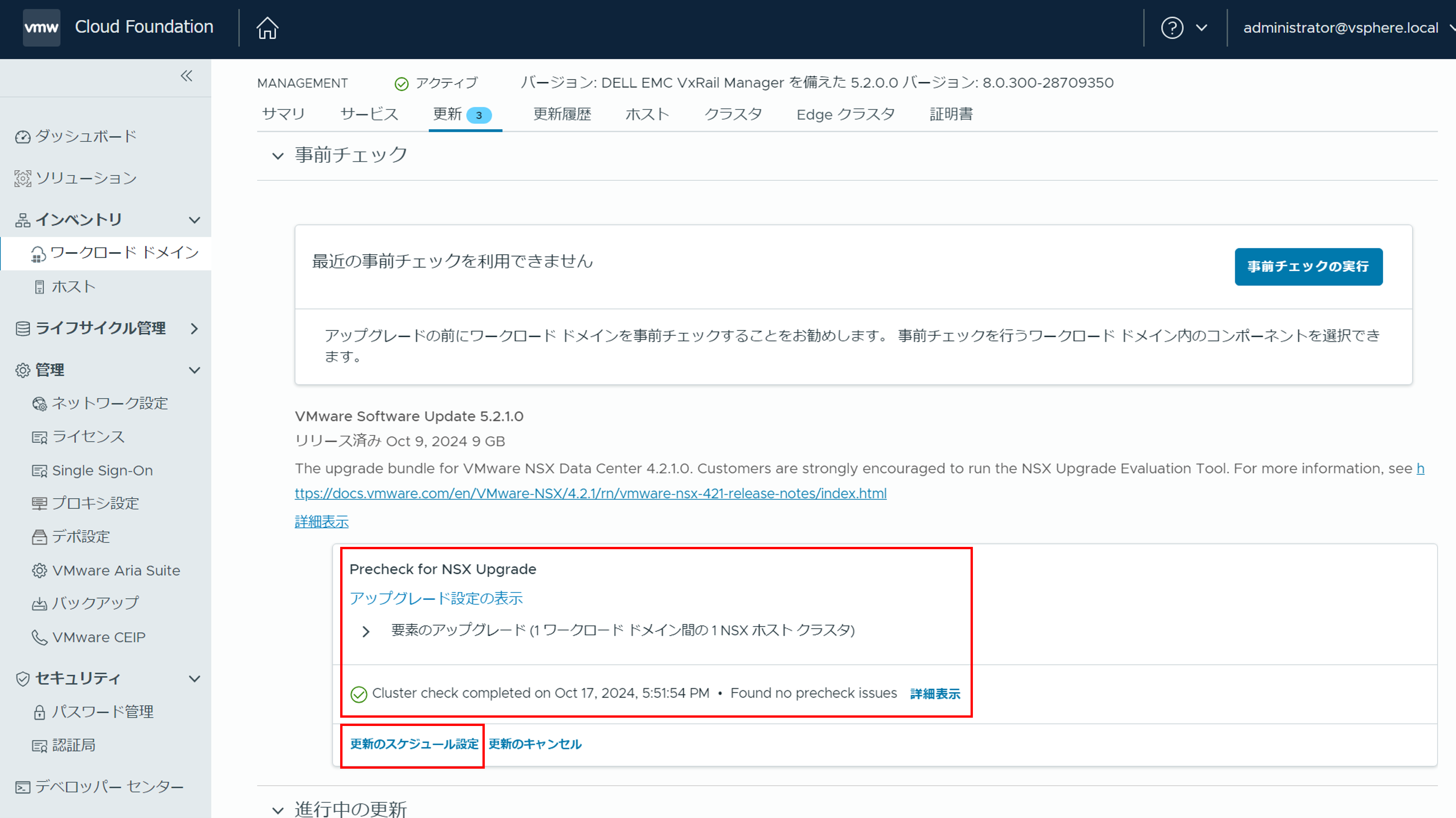Click the プロキシ設定 icon
The width and height of the screenshot is (1456, 818).
[39, 504]
